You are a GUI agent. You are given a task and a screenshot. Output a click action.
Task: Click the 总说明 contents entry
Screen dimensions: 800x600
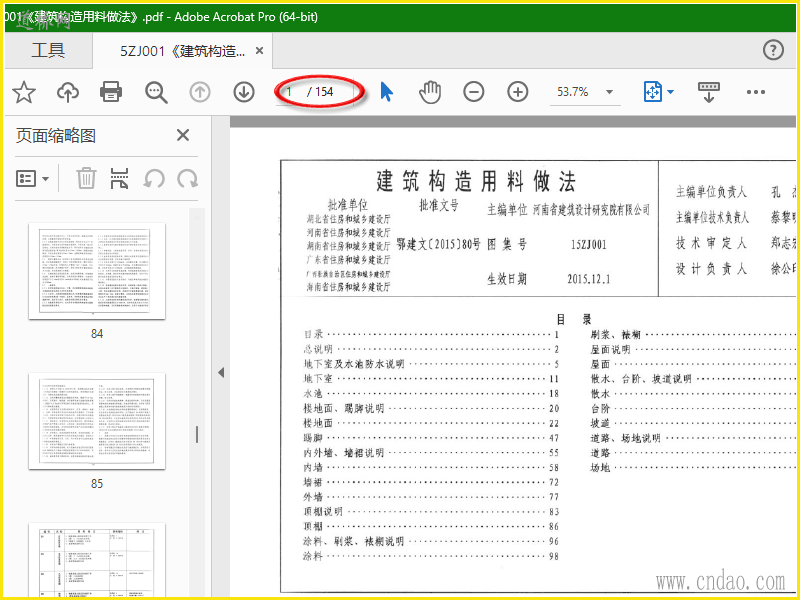[431, 349]
